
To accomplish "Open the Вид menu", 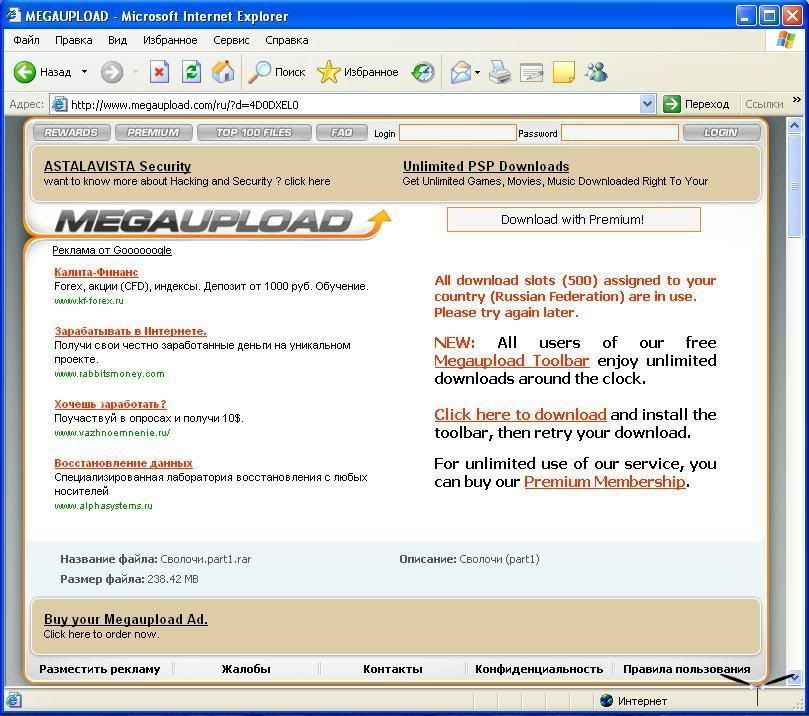I will (x=118, y=40).
